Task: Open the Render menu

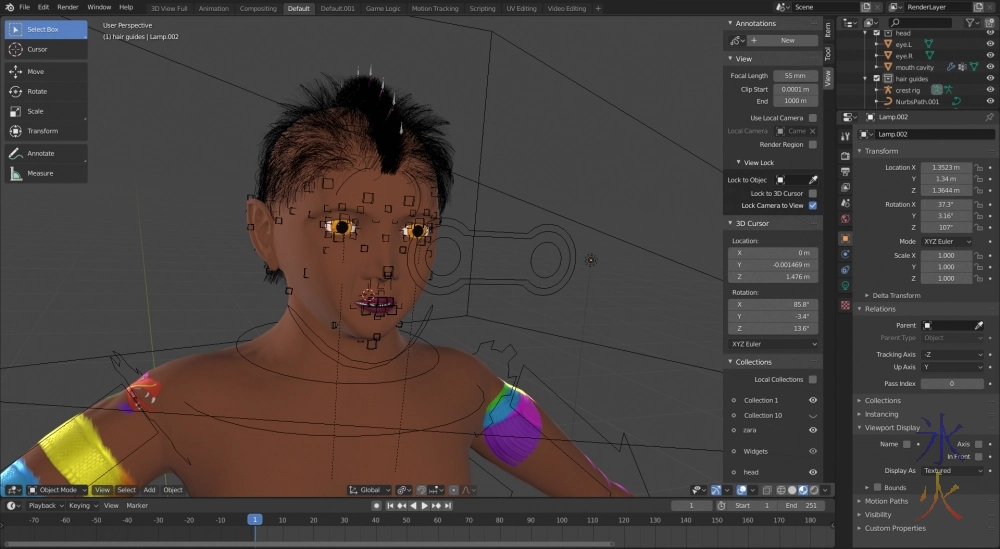Action: (x=68, y=7)
